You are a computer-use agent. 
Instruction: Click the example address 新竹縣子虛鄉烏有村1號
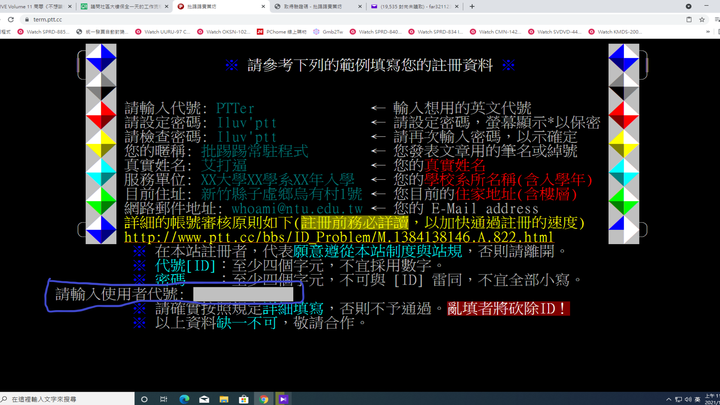tap(281, 194)
